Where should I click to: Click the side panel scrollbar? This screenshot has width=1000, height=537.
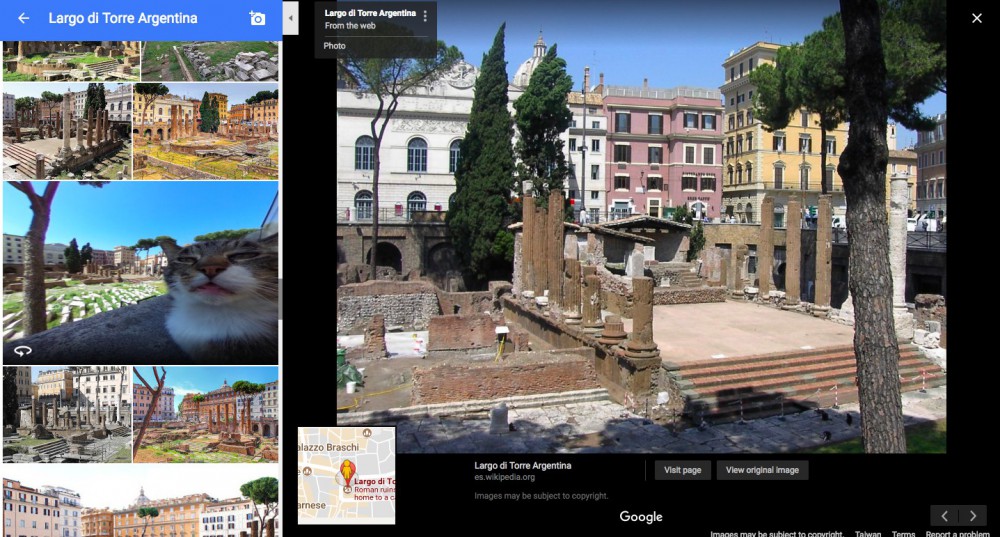[280, 298]
